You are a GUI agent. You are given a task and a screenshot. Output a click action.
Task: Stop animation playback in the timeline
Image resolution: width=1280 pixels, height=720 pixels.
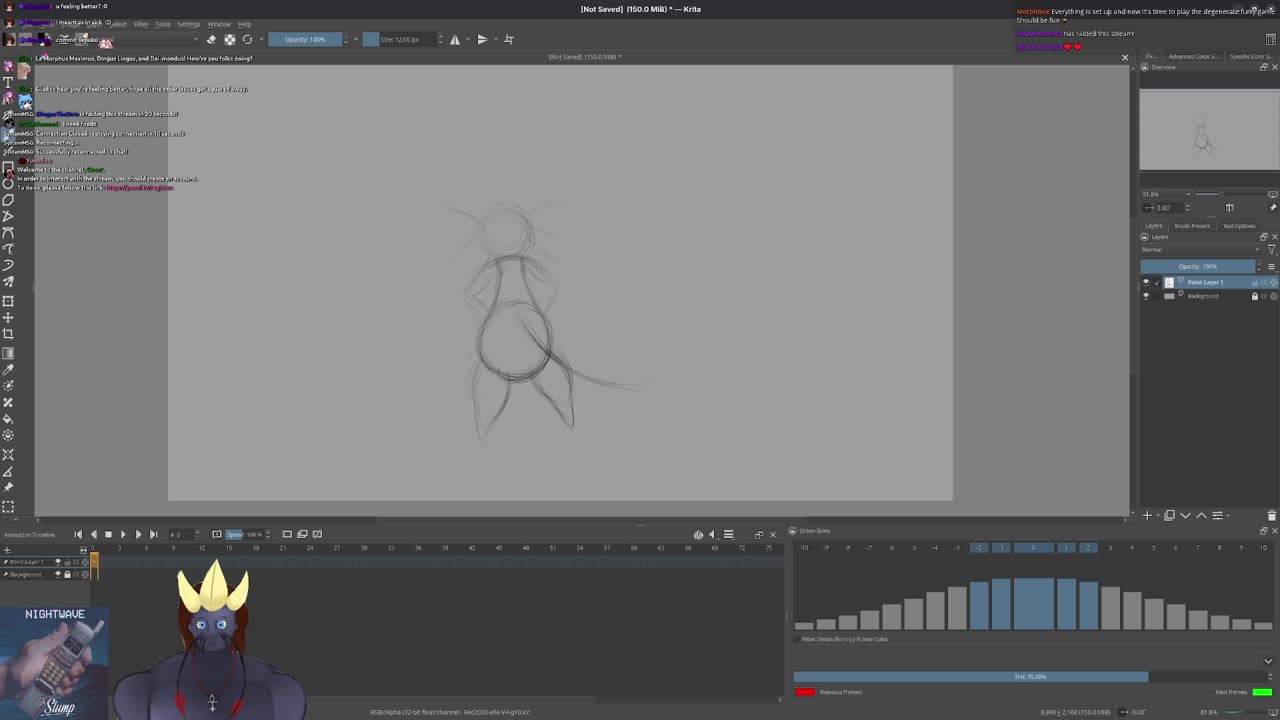[x=108, y=534]
